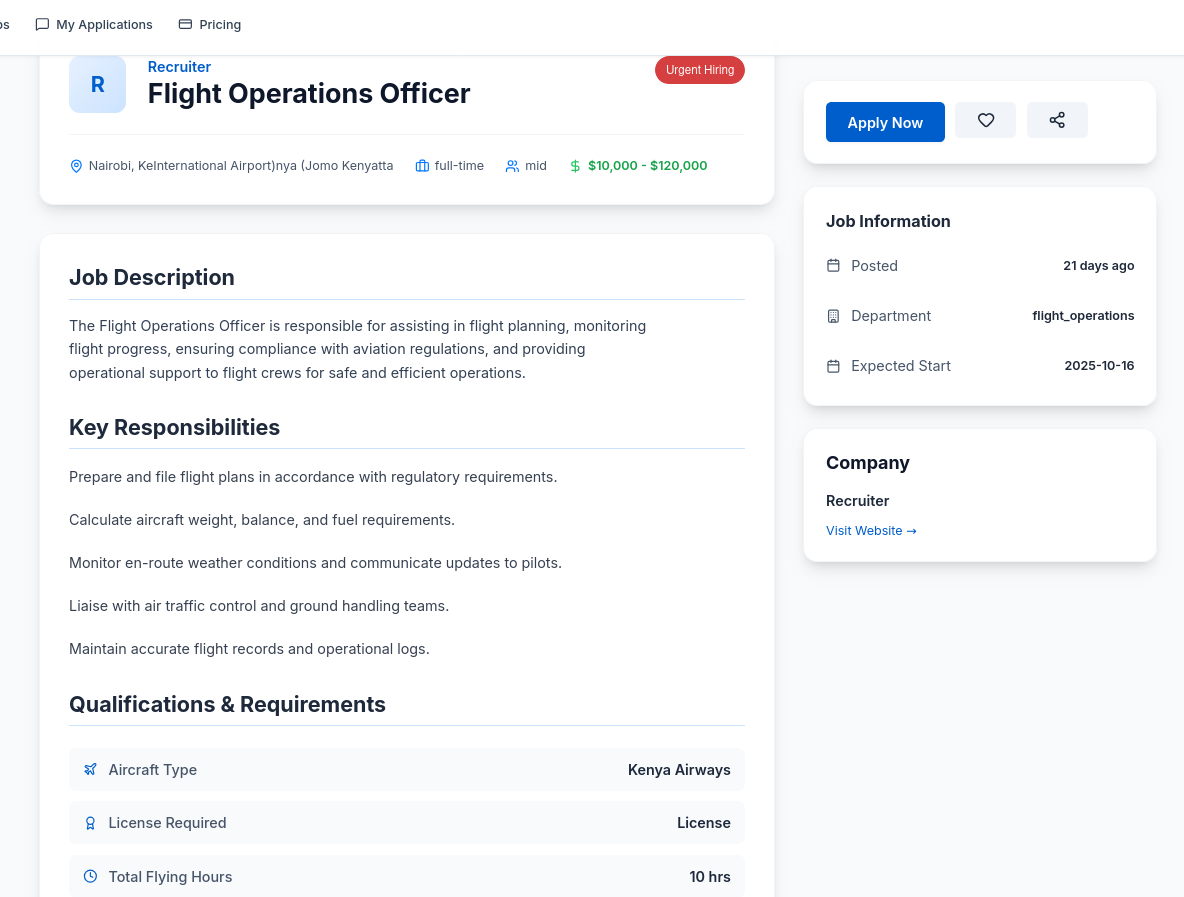Click the R company logo avatar
Viewport: 1184px width, 897px height.
(x=97, y=84)
